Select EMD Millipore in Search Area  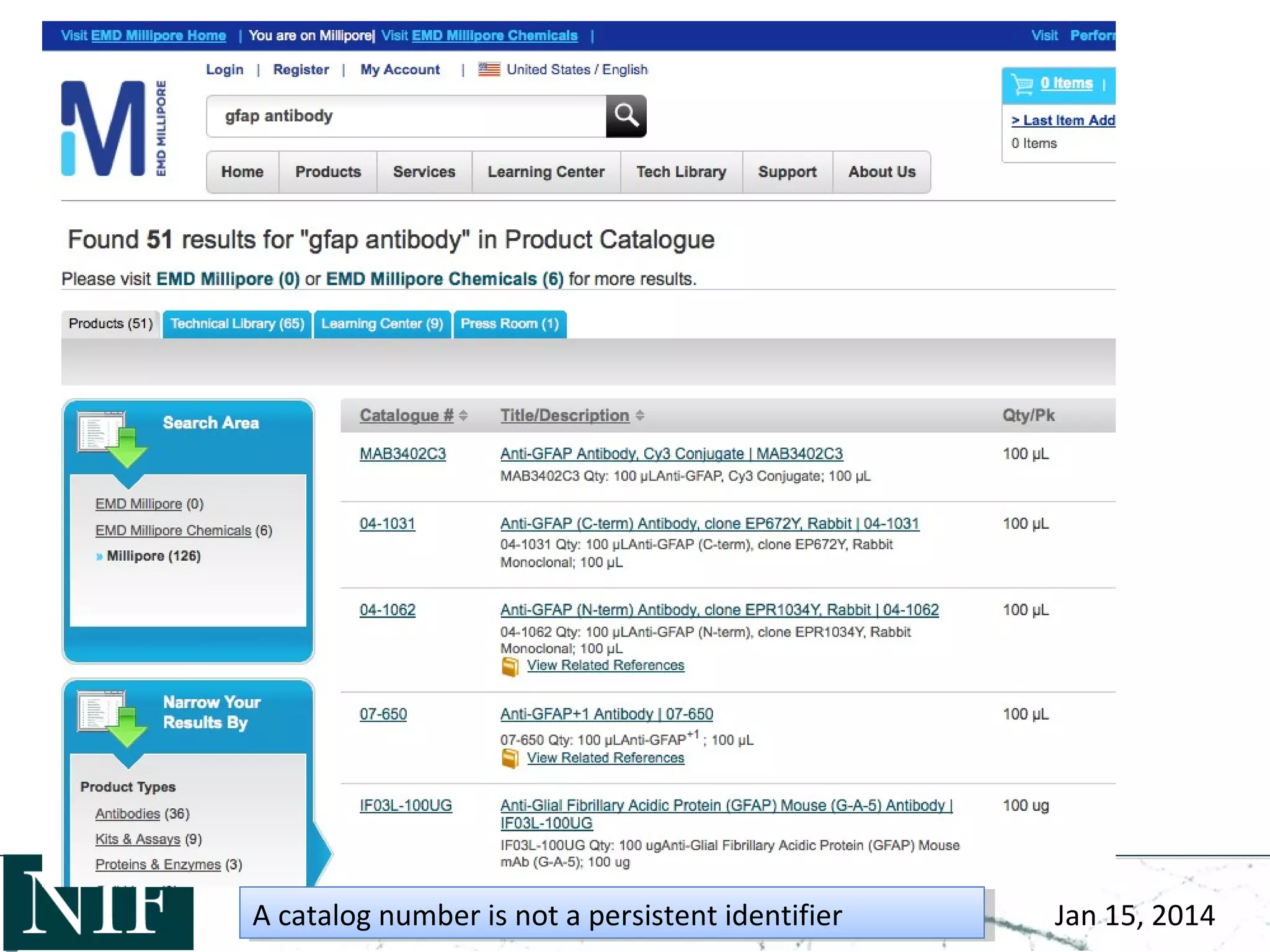(x=138, y=505)
